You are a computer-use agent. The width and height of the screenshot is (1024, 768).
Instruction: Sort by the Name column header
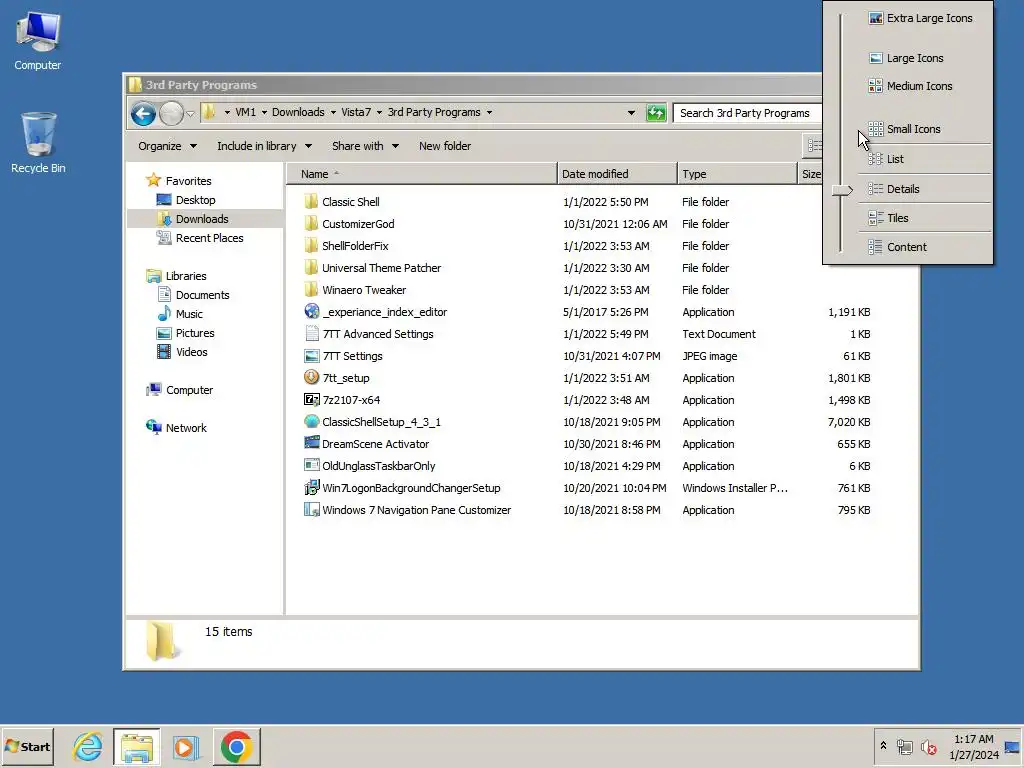coord(422,174)
